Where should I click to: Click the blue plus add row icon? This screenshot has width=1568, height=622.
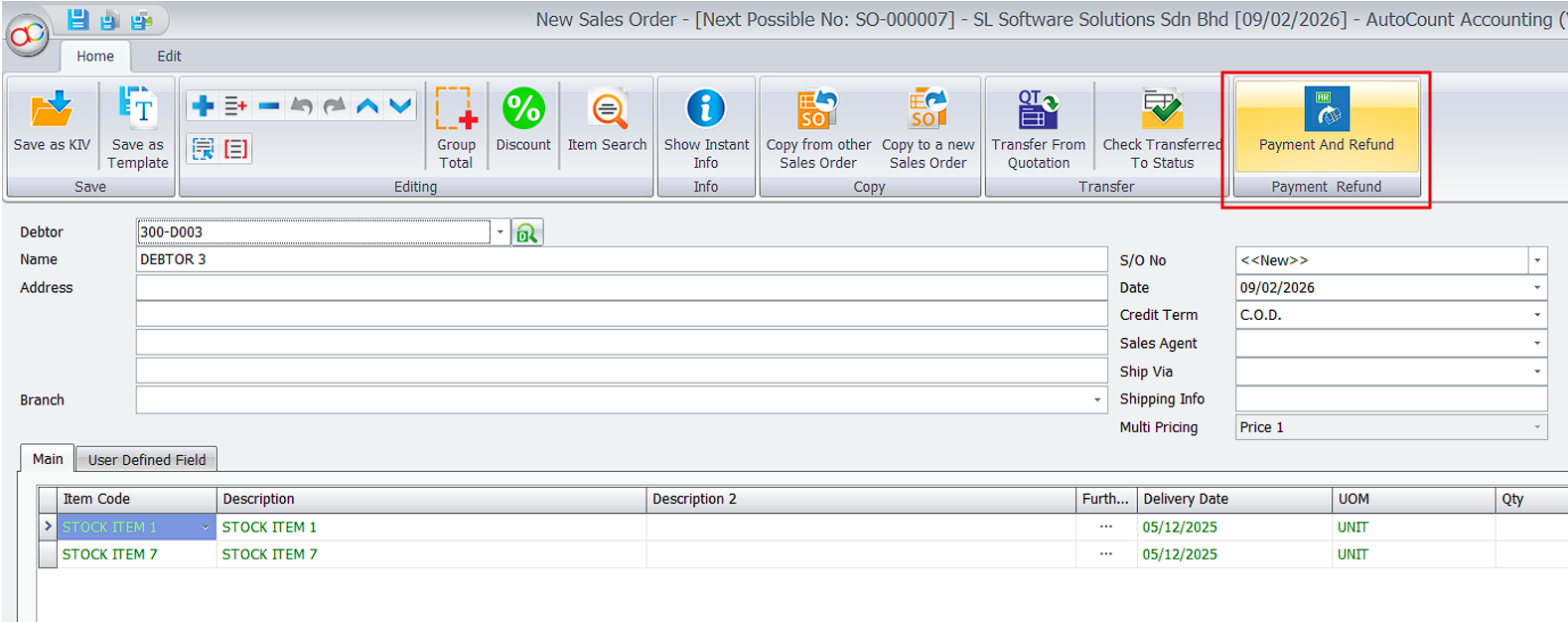(x=203, y=105)
